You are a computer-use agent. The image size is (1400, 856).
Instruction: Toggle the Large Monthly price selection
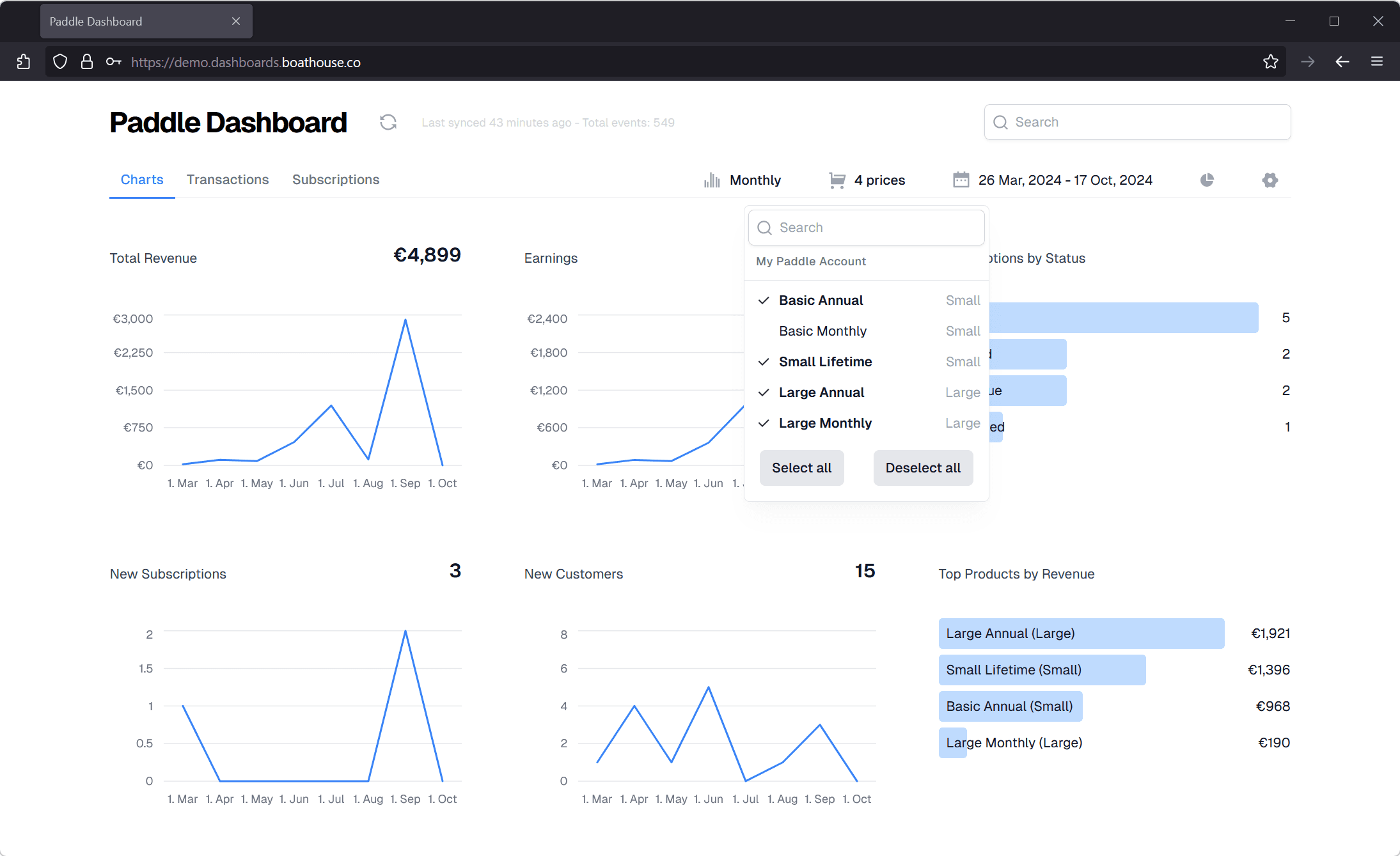pyautogui.click(x=825, y=423)
